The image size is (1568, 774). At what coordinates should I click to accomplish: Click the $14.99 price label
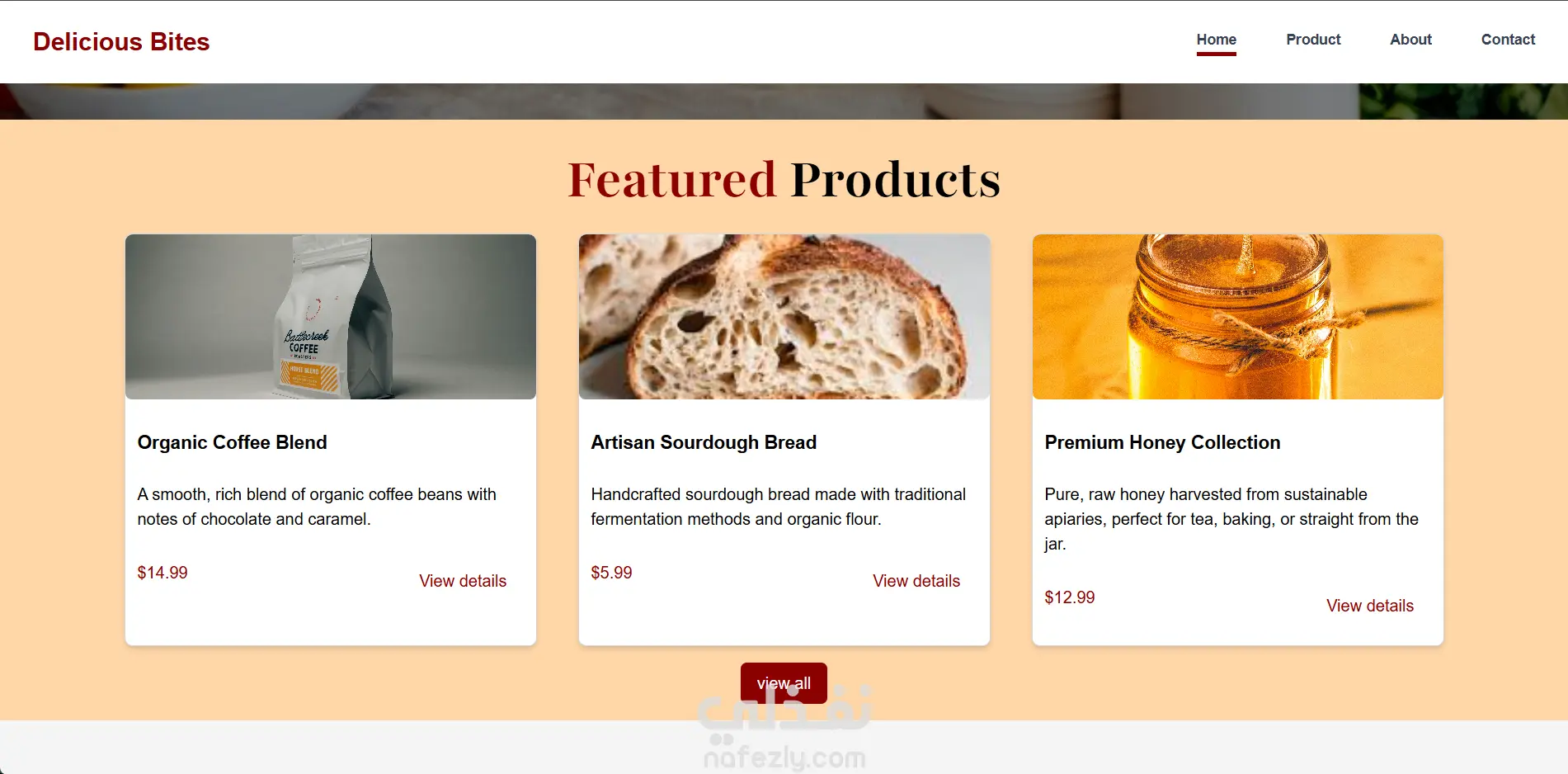[x=162, y=573]
